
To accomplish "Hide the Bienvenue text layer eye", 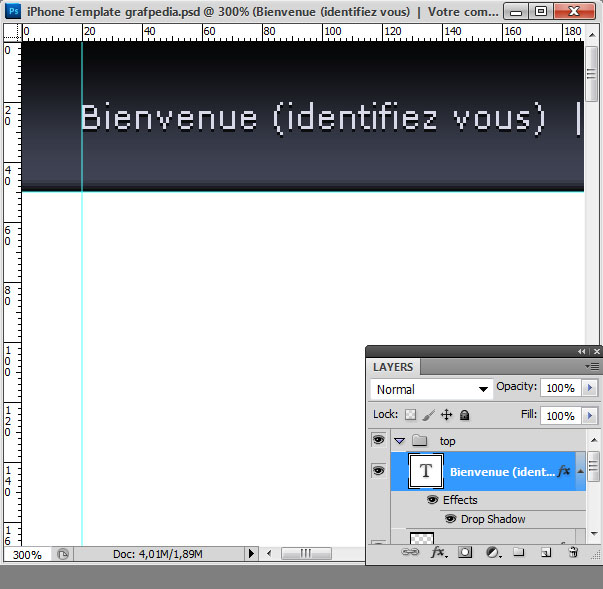I will click(379, 471).
